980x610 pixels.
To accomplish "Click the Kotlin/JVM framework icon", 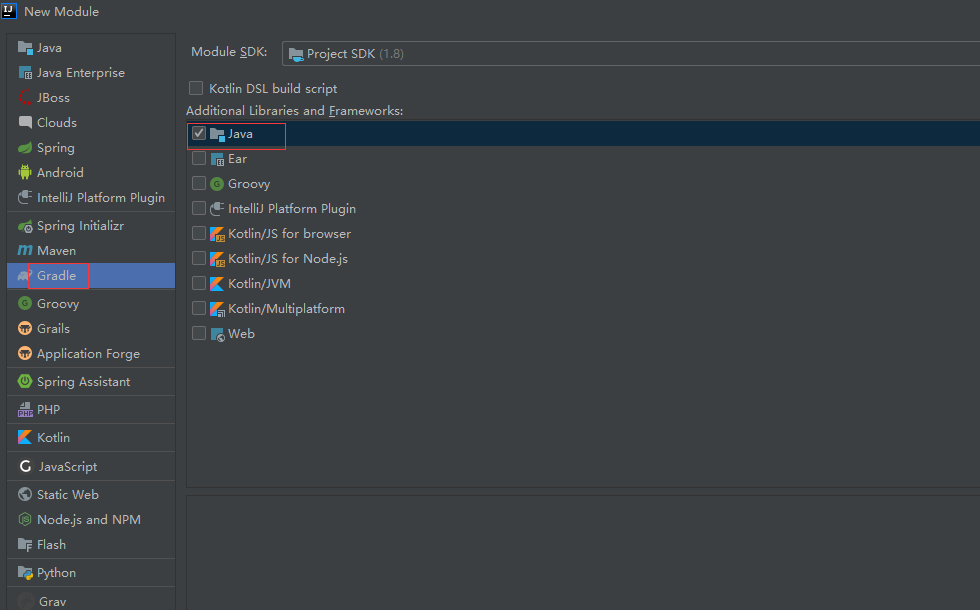I will (x=217, y=284).
